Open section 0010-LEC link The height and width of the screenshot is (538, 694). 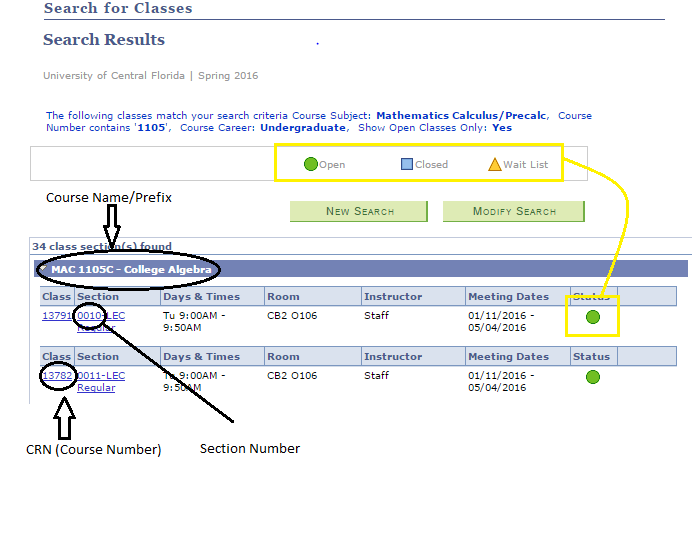pos(101,316)
